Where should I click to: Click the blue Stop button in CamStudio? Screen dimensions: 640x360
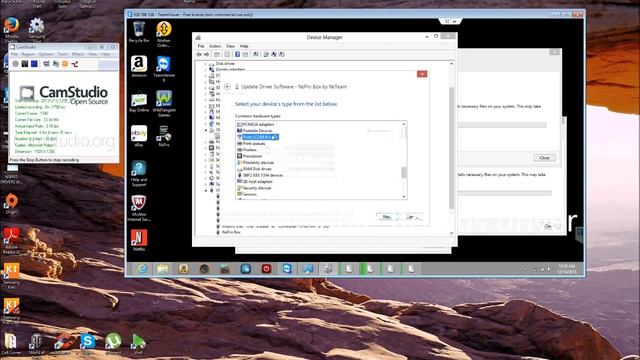(34, 64)
